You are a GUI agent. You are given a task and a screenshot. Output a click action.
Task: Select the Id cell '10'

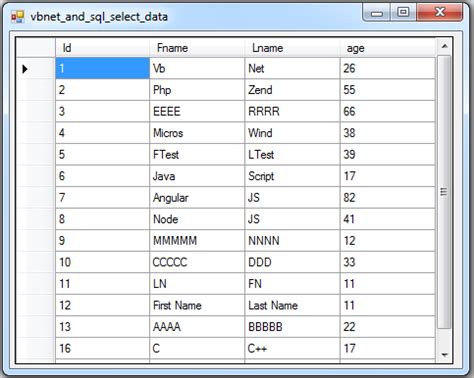point(103,262)
